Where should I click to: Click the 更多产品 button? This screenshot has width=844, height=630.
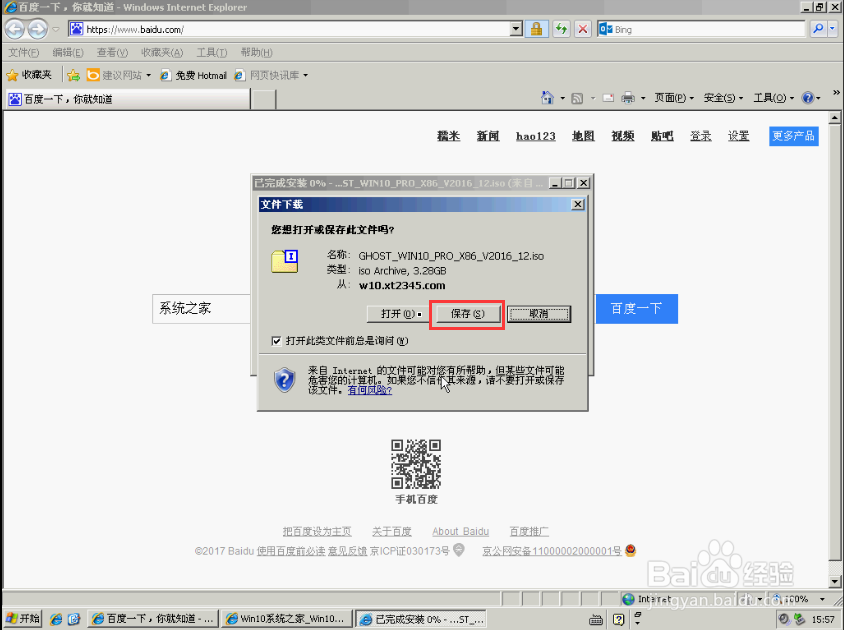(793, 136)
